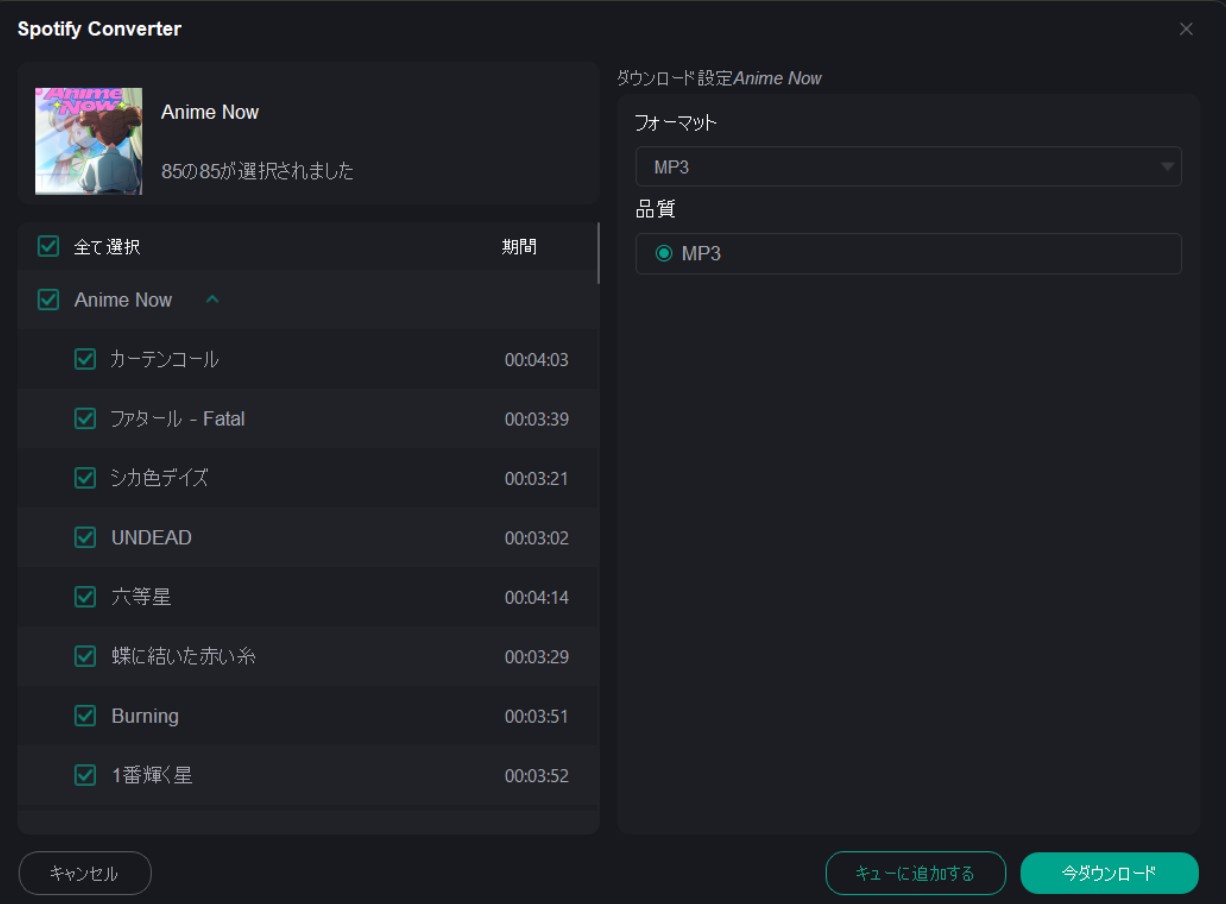Uncheck the 1番輝く星 track checkbox
Screen dimensions: 1226x904
pyautogui.click(x=85, y=775)
